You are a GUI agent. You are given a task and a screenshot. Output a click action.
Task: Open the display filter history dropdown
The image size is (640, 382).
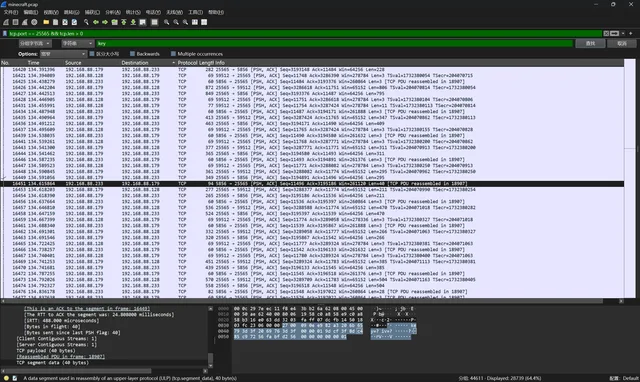pos(623,33)
